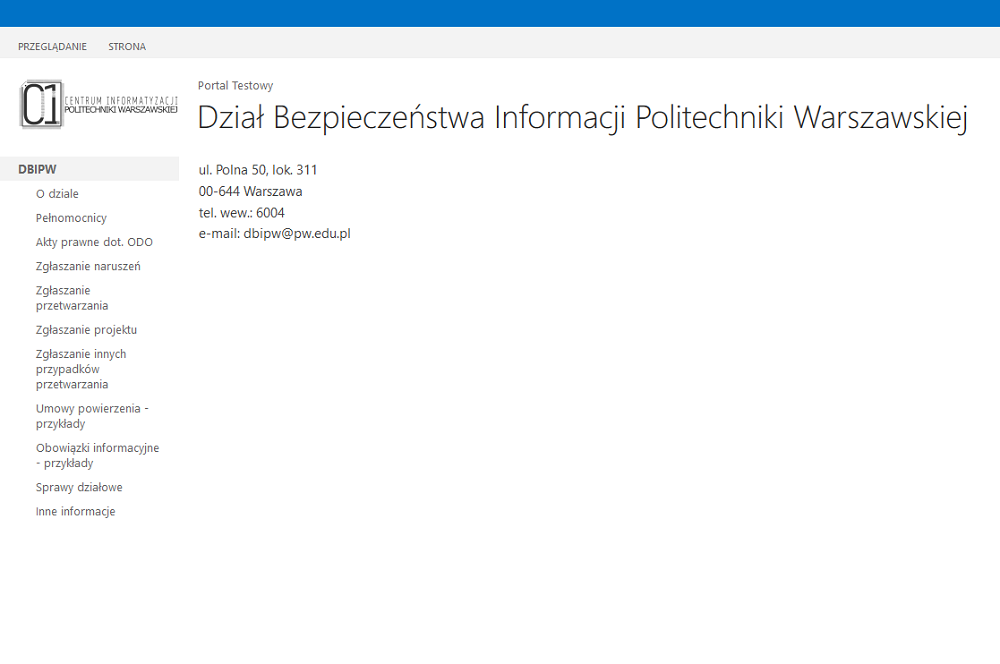Click the e-mail address dbipw@pw.edu.pl

tap(297, 233)
